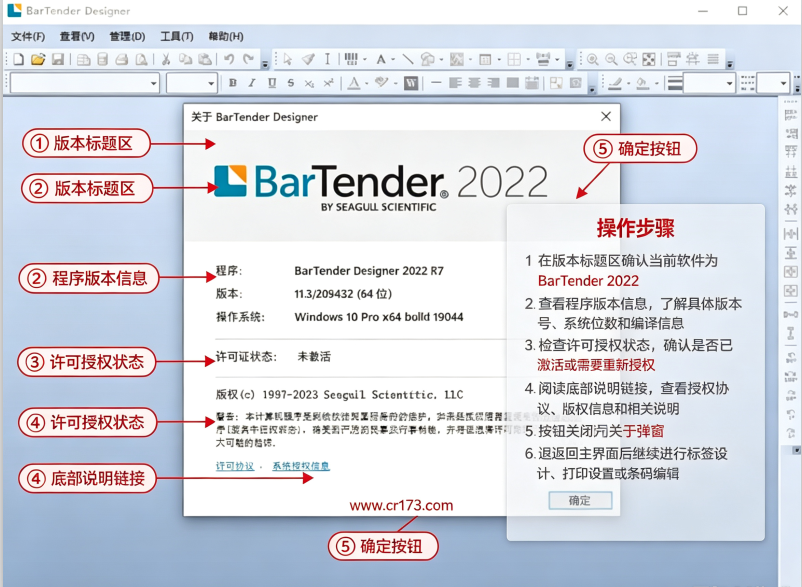The image size is (802, 587).
Task: Open the 管理(D) menu
Action: 127,36
